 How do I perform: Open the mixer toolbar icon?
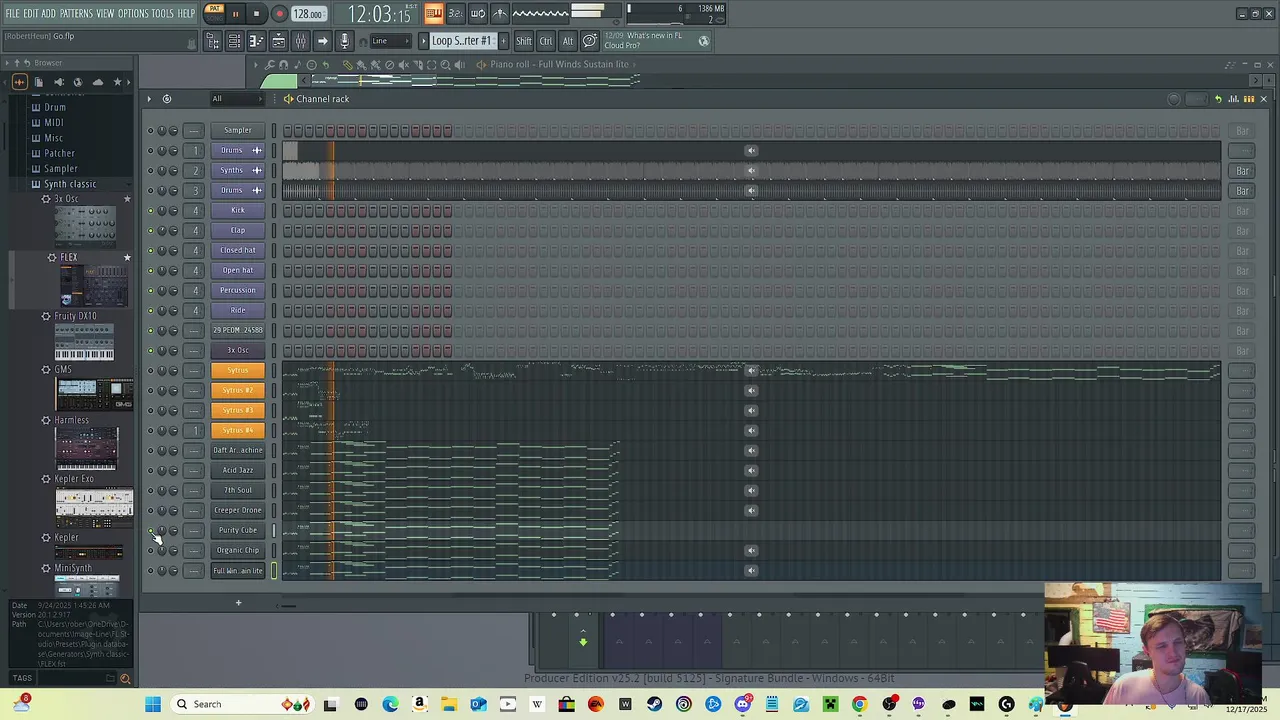point(300,41)
